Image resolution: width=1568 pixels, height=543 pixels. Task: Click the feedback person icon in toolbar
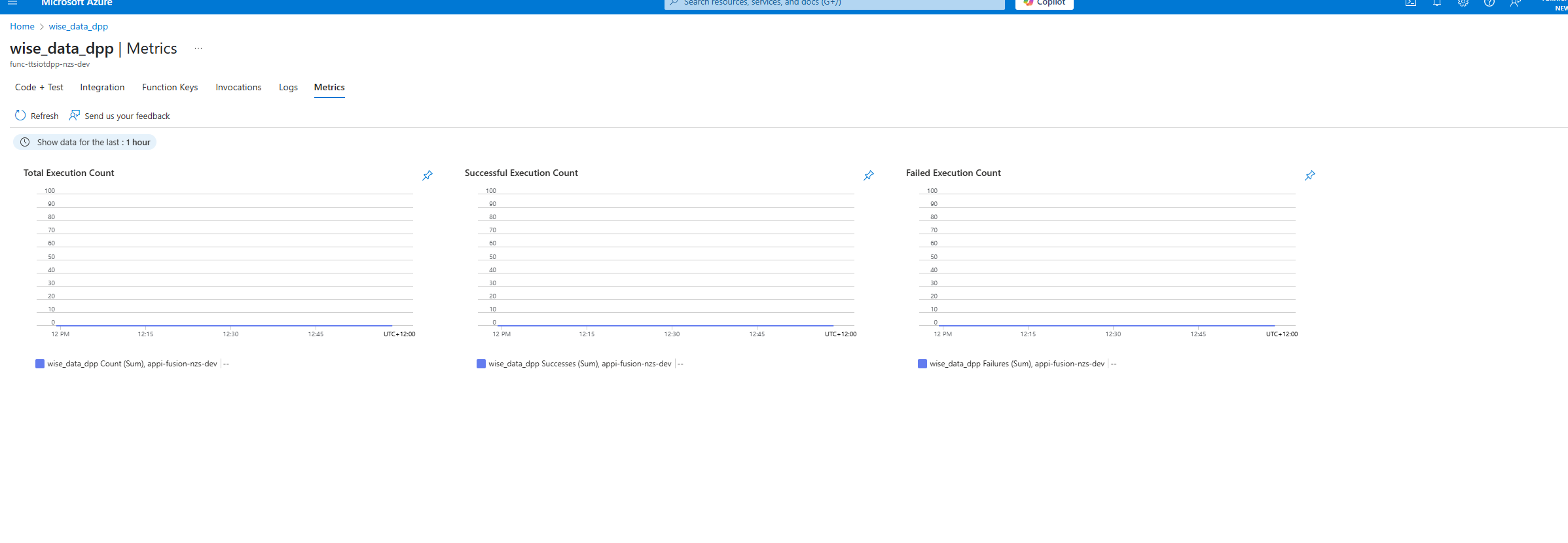coord(75,115)
